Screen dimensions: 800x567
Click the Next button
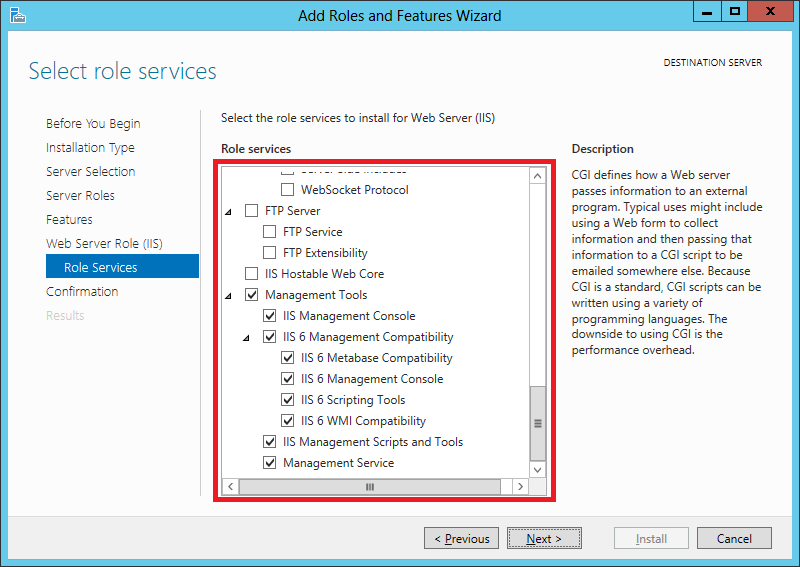[544, 538]
